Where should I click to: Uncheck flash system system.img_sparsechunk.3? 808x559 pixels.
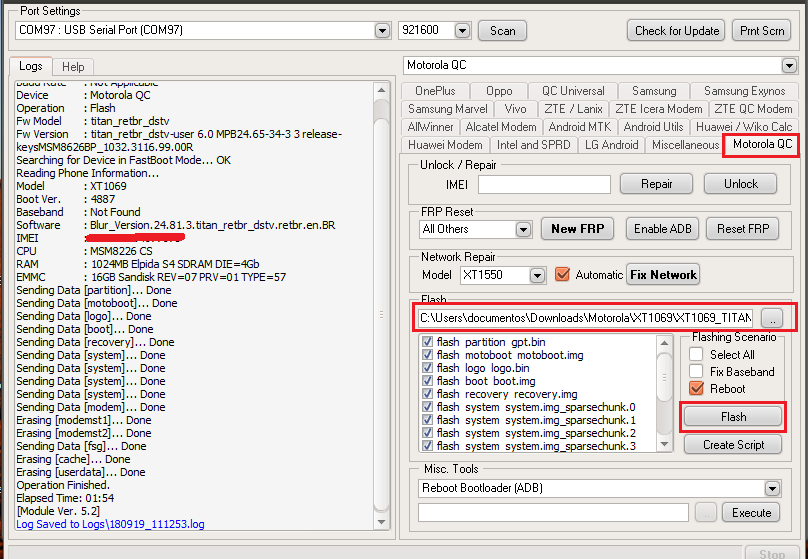tap(427, 446)
